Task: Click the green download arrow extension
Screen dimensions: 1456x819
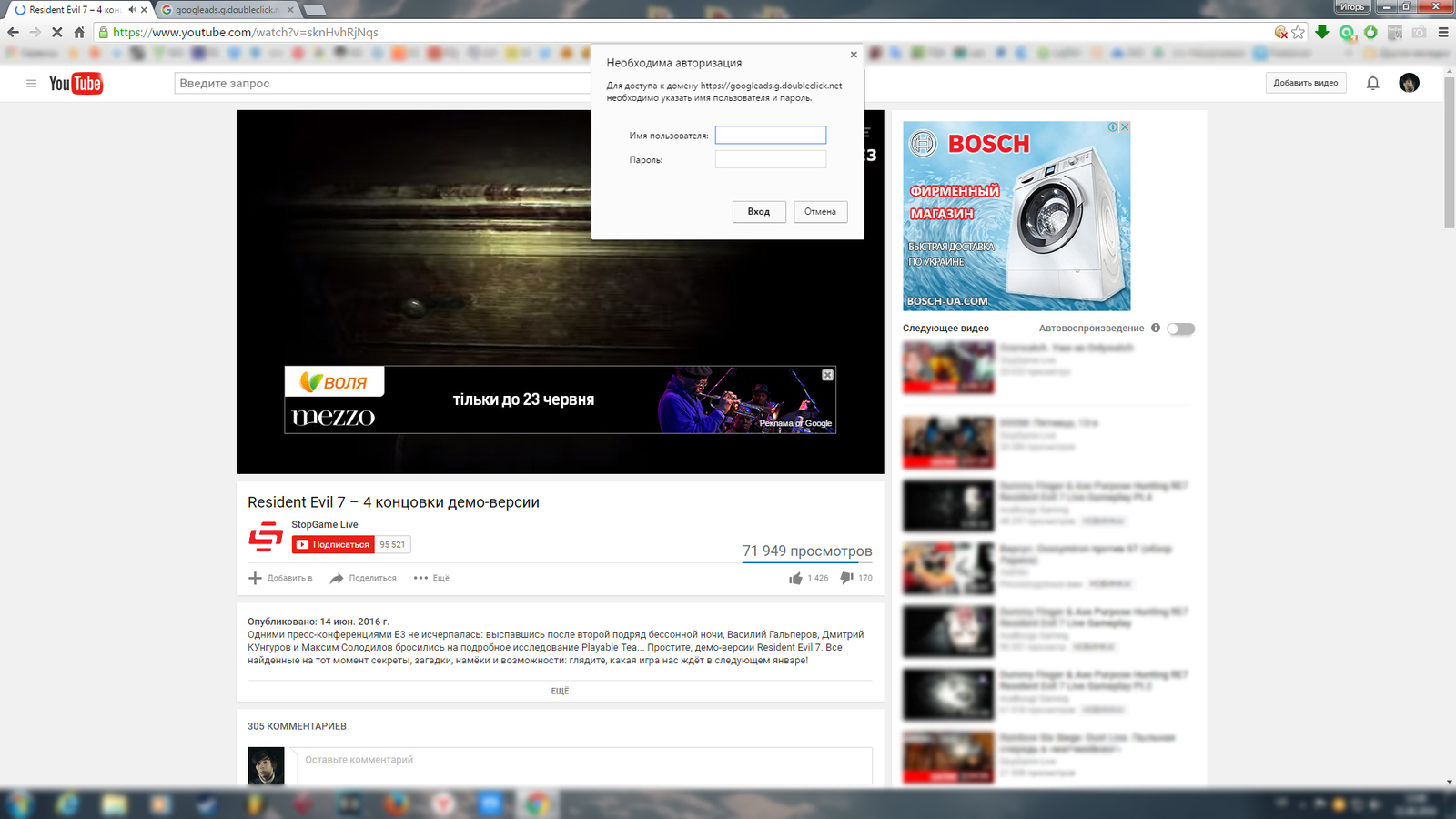Action: click(x=1322, y=32)
